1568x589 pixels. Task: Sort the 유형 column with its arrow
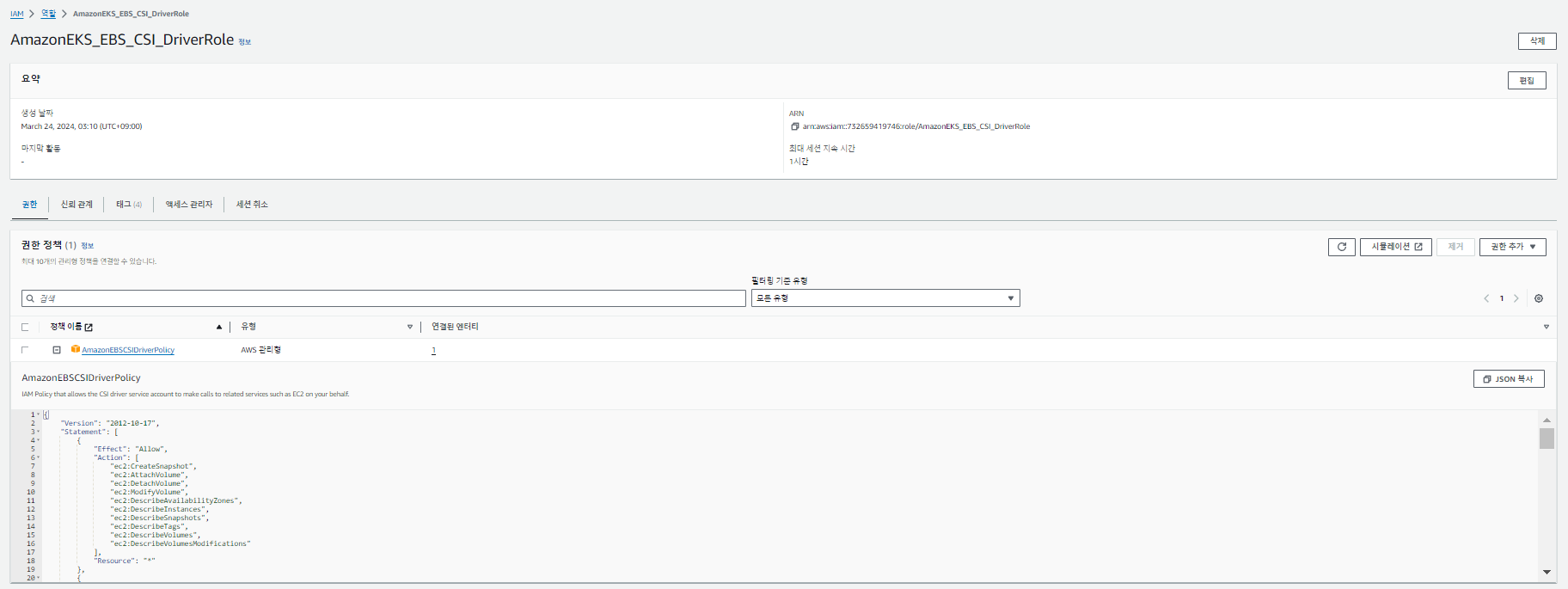(x=410, y=327)
